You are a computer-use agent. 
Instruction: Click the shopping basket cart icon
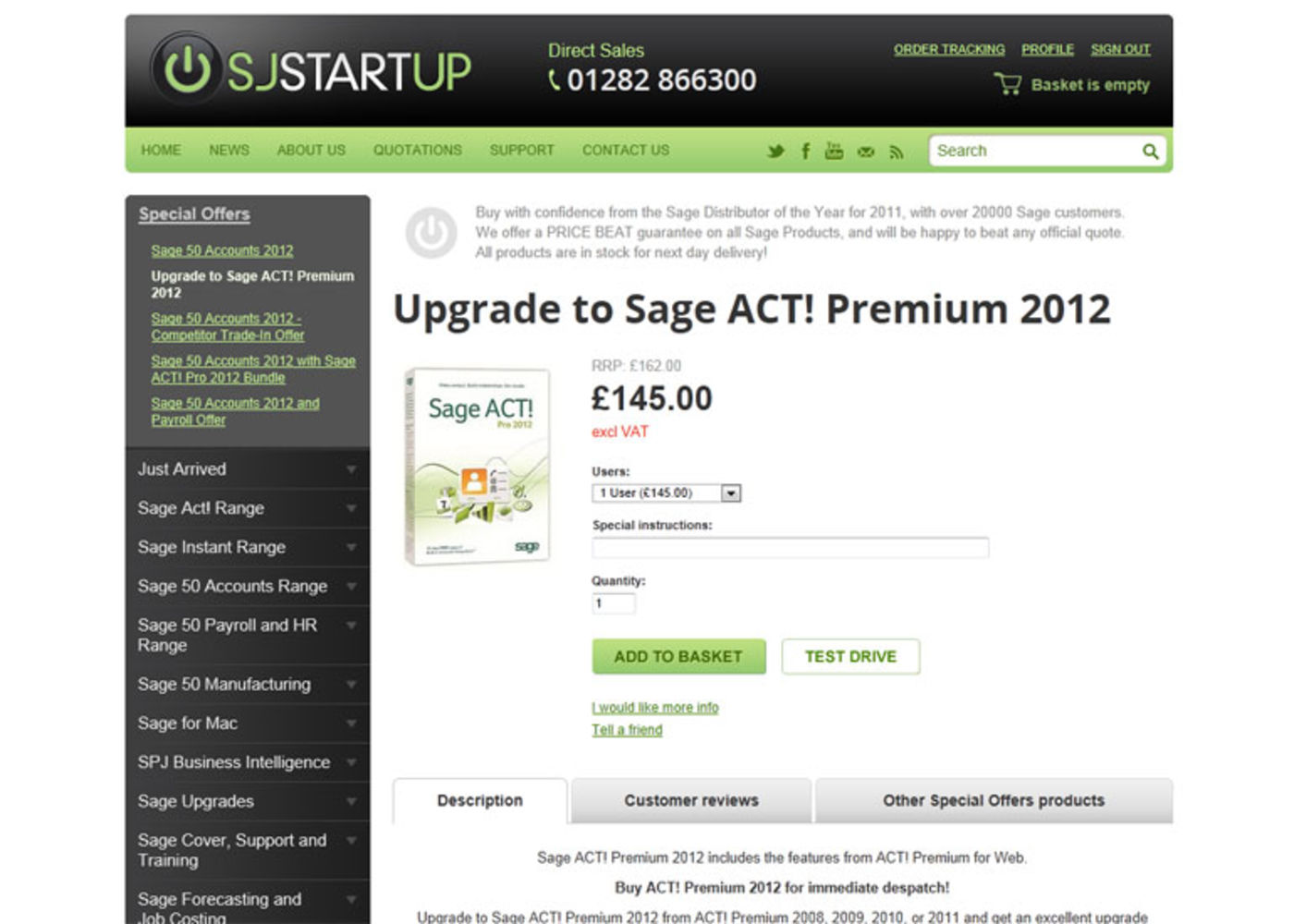tap(1007, 84)
